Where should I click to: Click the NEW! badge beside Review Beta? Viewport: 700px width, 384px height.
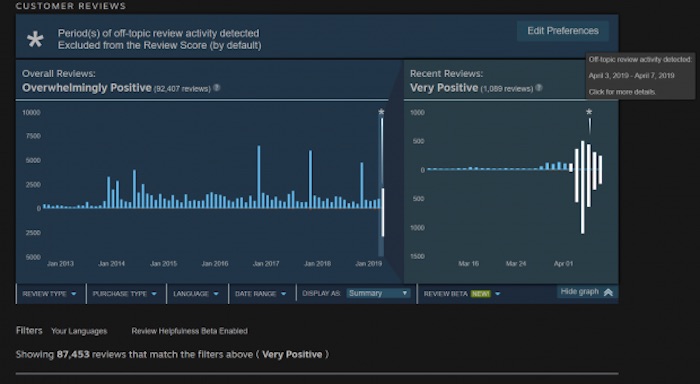481,294
